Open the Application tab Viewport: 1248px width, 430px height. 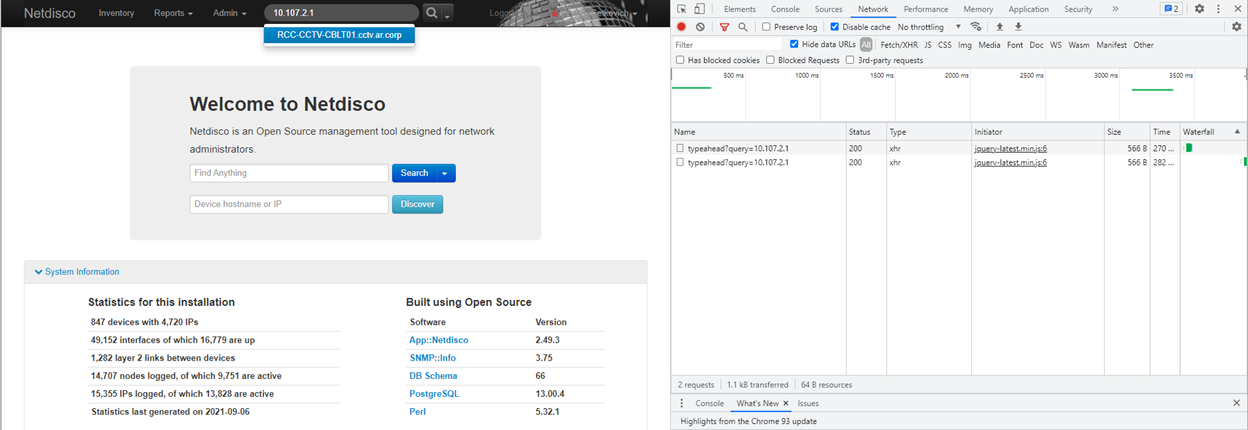(1029, 9)
